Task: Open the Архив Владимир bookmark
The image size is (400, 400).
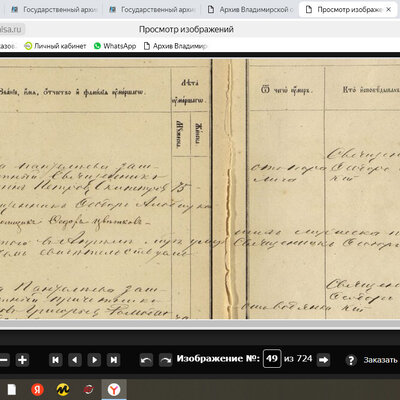Action: [175, 46]
